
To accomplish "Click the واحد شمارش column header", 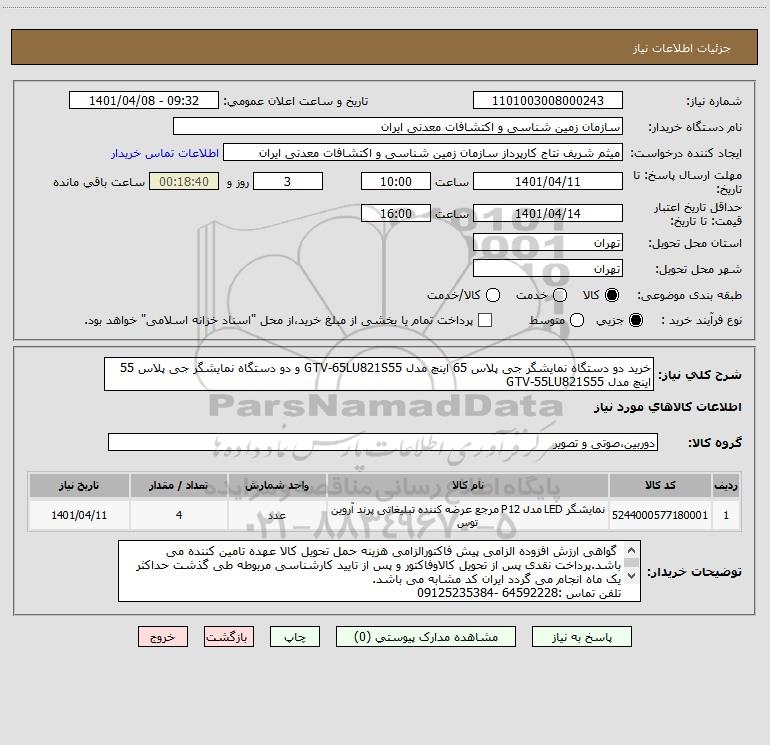I will coord(277,485).
